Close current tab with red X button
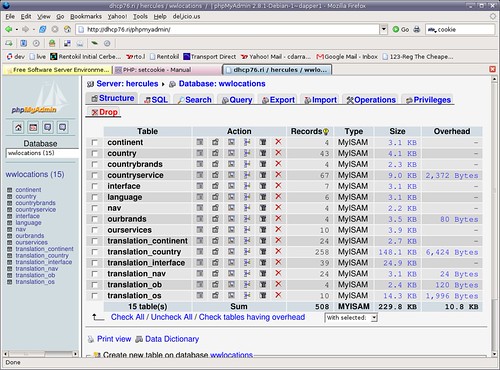Screen dimensions: 500x370 pyautogui.click(x=492, y=69)
